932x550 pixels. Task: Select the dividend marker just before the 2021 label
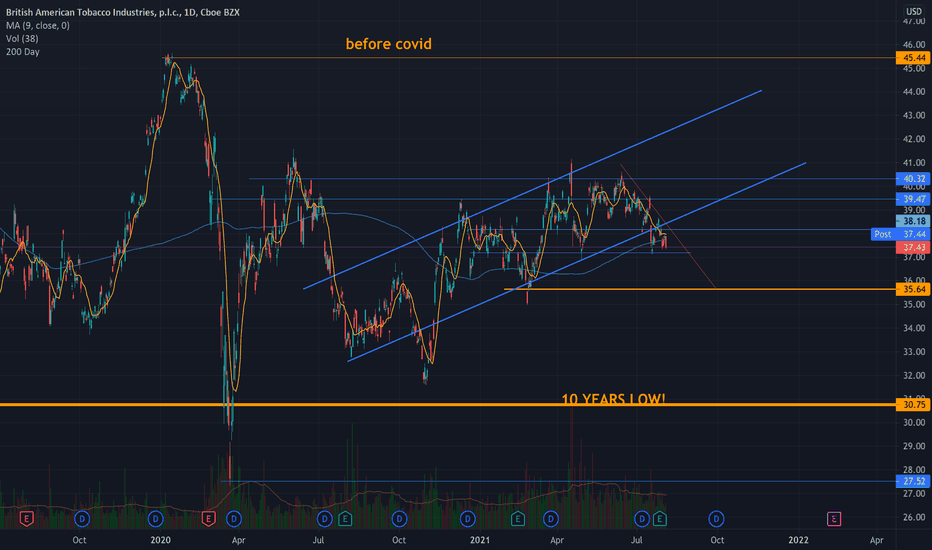[x=468, y=519]
